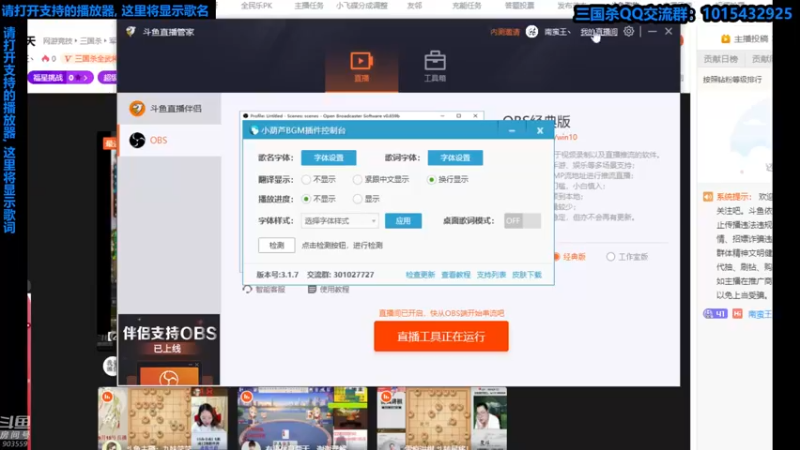
Task: Open first chess stream thumbnail
Action: tap(163, 418)
